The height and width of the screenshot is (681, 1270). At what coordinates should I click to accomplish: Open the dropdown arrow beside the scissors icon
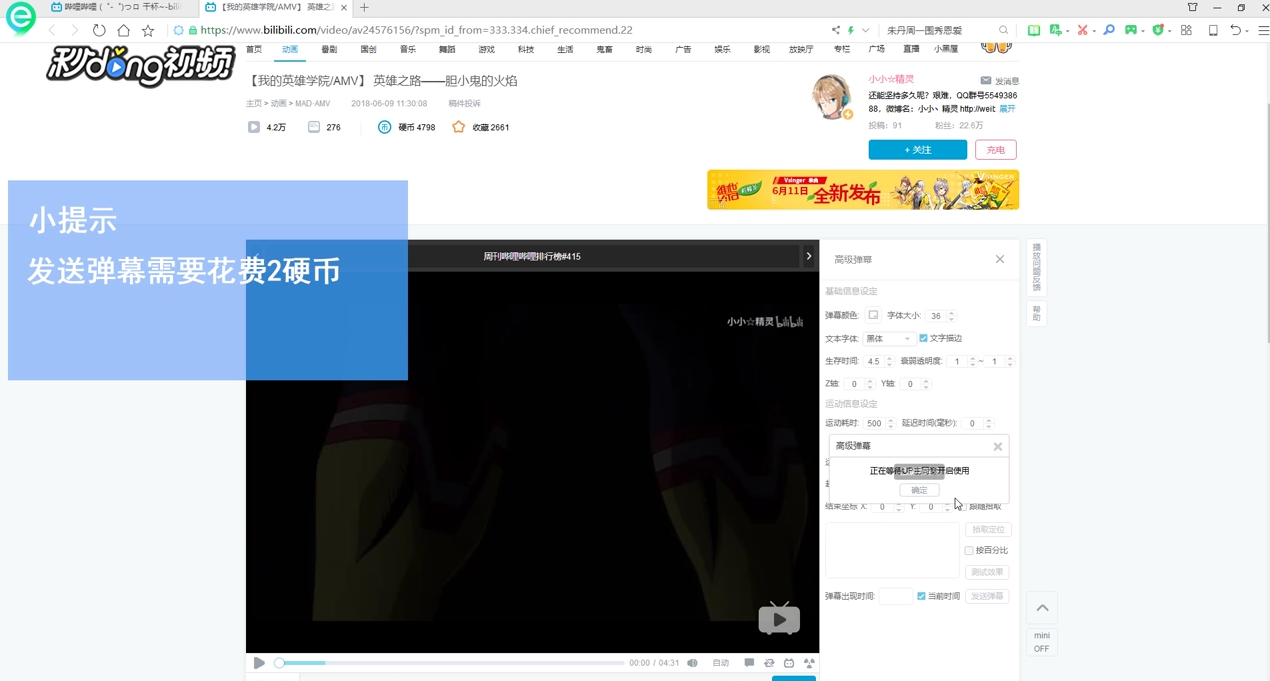coord(1094,31)
